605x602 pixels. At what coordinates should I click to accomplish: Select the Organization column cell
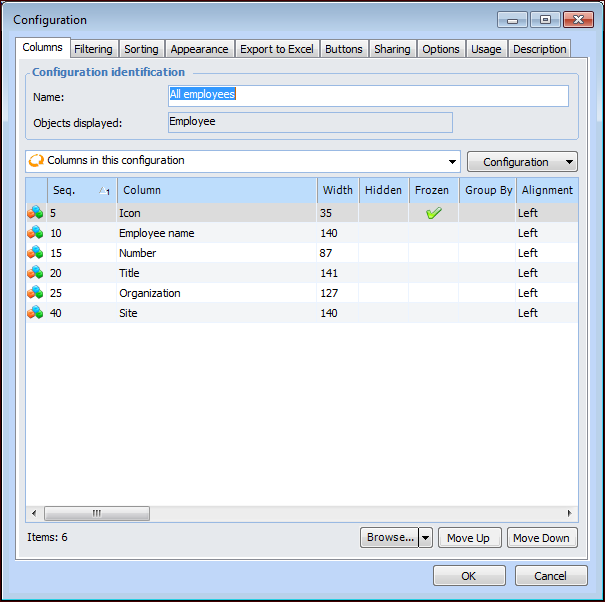217,293
